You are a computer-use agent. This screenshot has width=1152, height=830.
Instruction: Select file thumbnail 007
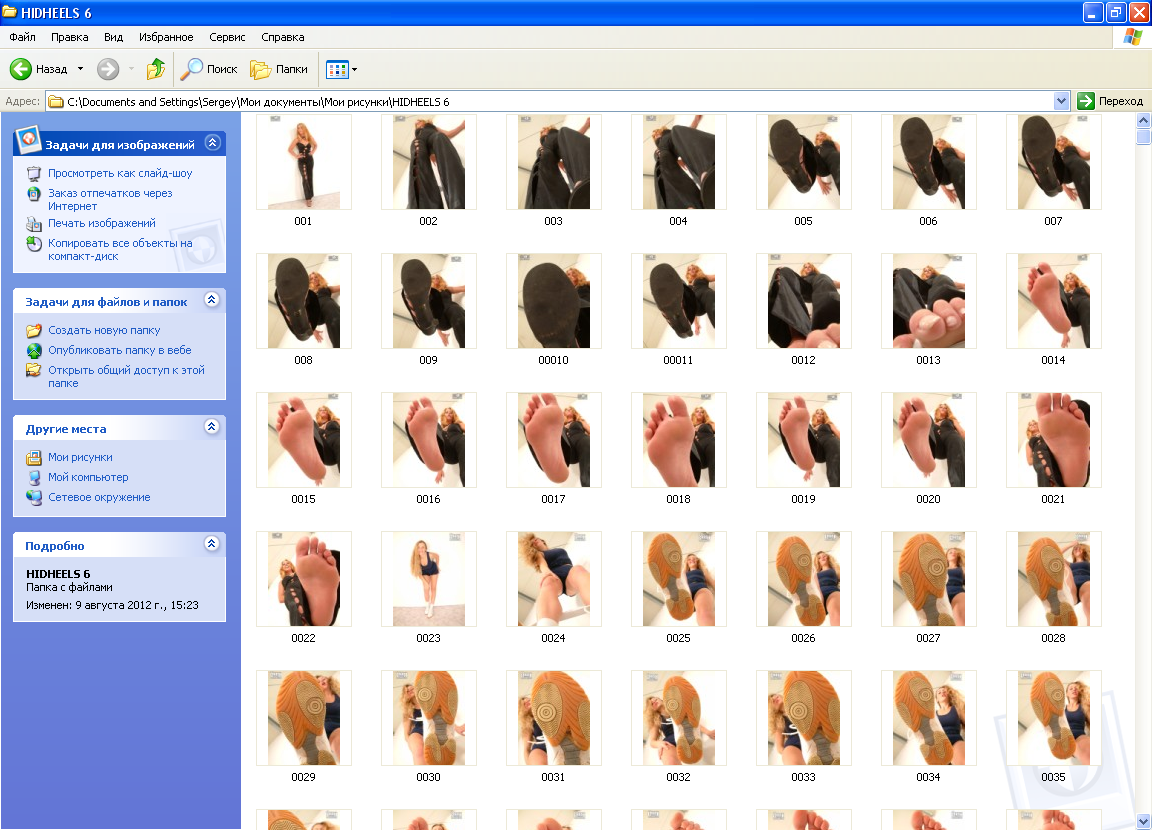coord(1054,162)
